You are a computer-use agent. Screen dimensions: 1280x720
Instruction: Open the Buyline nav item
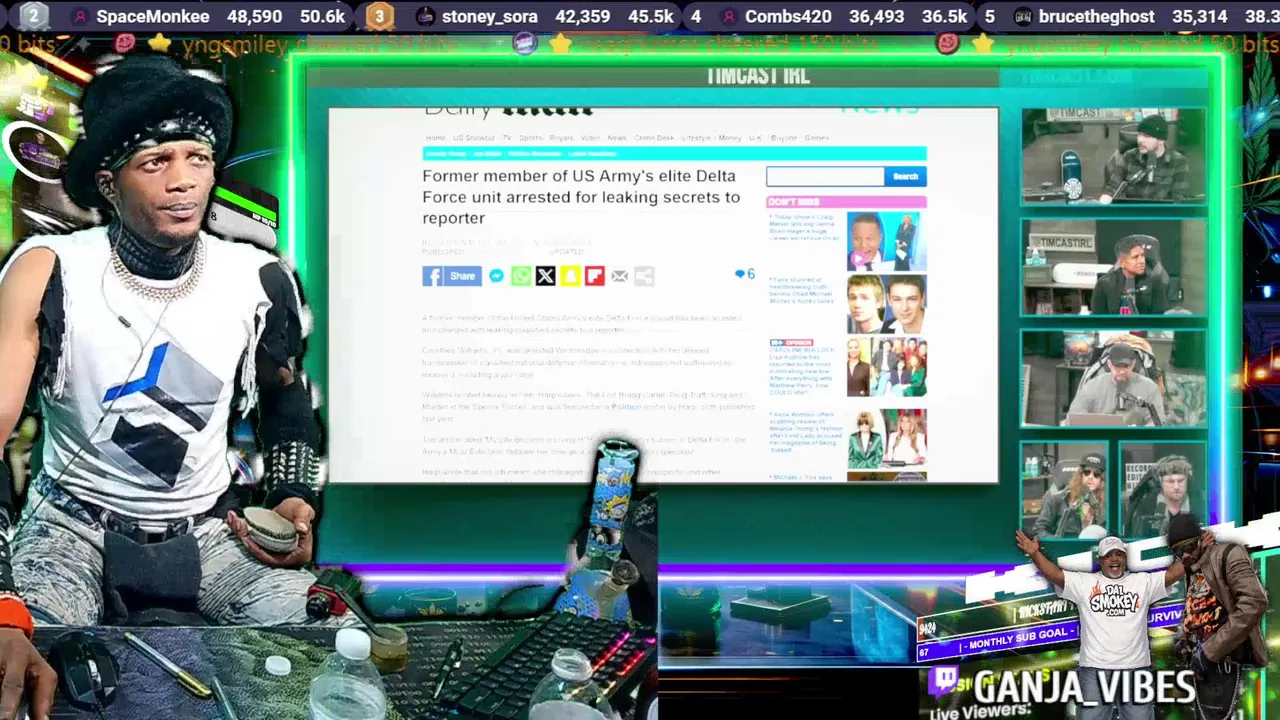pyautogui.click(x=784, y=138)
